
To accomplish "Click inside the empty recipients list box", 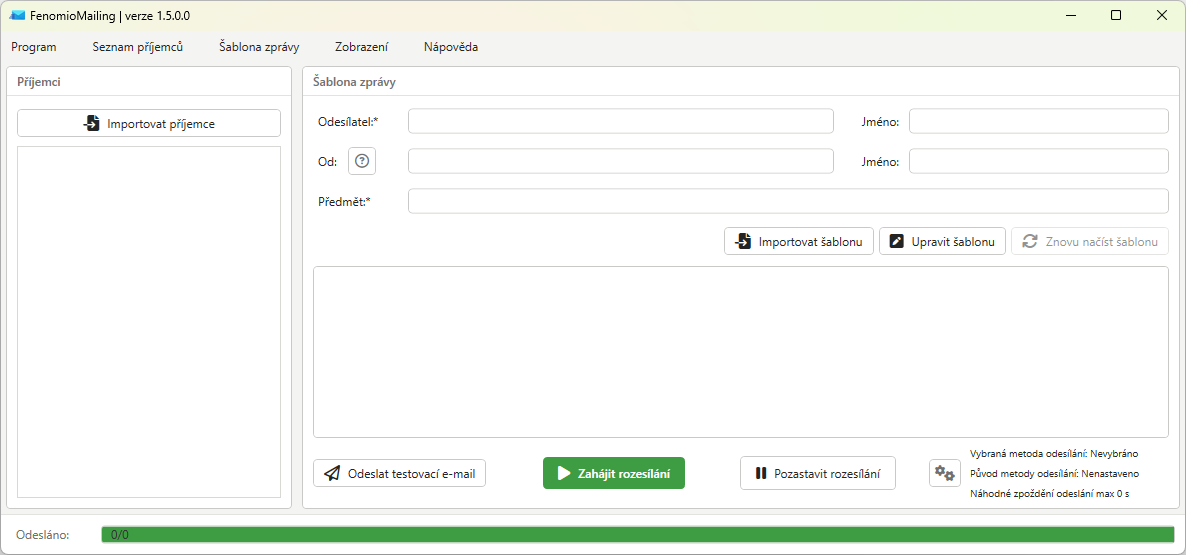I will [x=149, y=322].
